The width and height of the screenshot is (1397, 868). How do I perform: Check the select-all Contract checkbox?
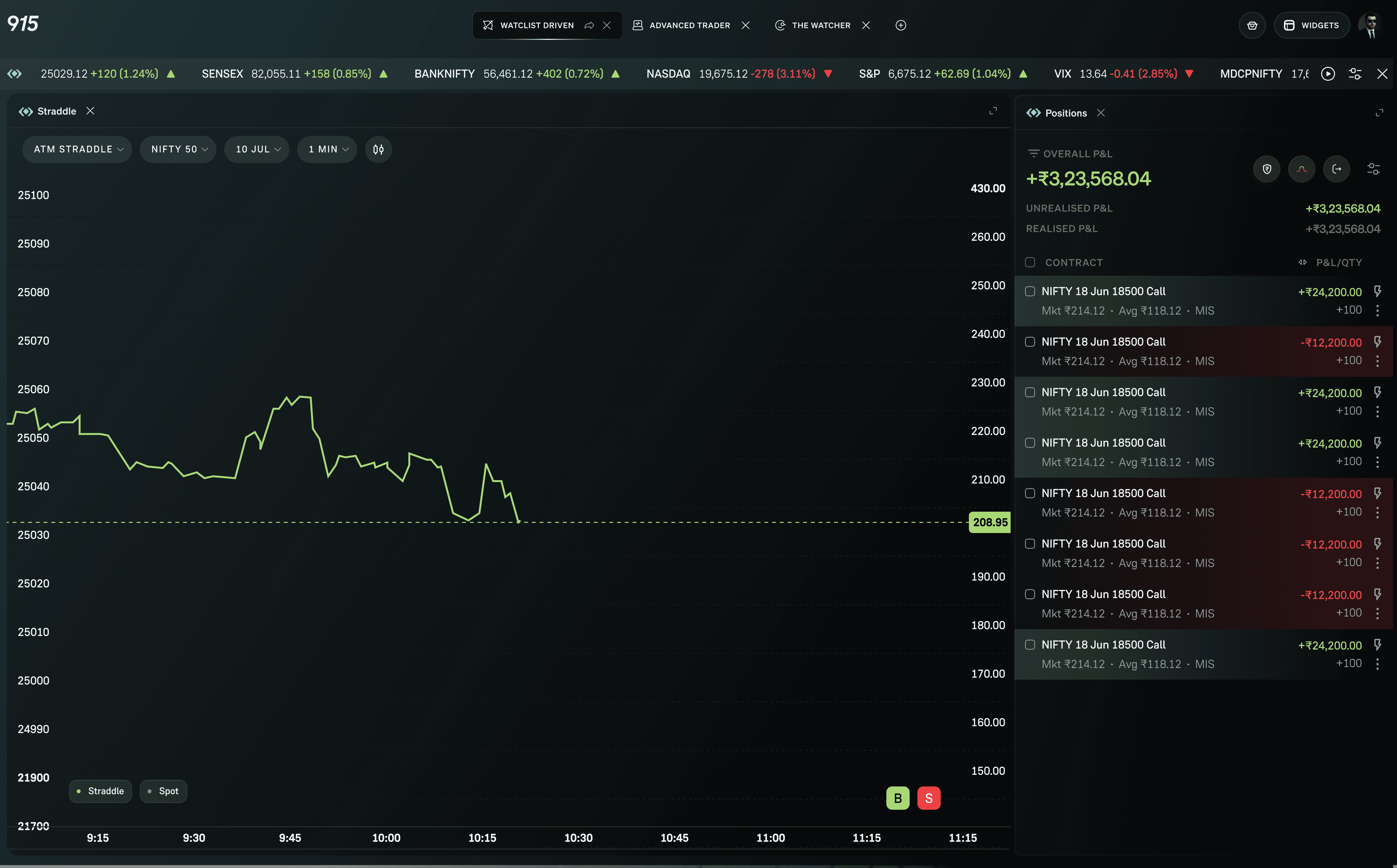tap(1030, 262)
